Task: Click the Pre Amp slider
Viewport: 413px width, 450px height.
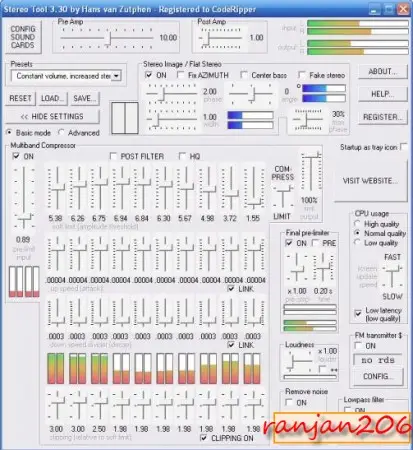Action: 106,38
